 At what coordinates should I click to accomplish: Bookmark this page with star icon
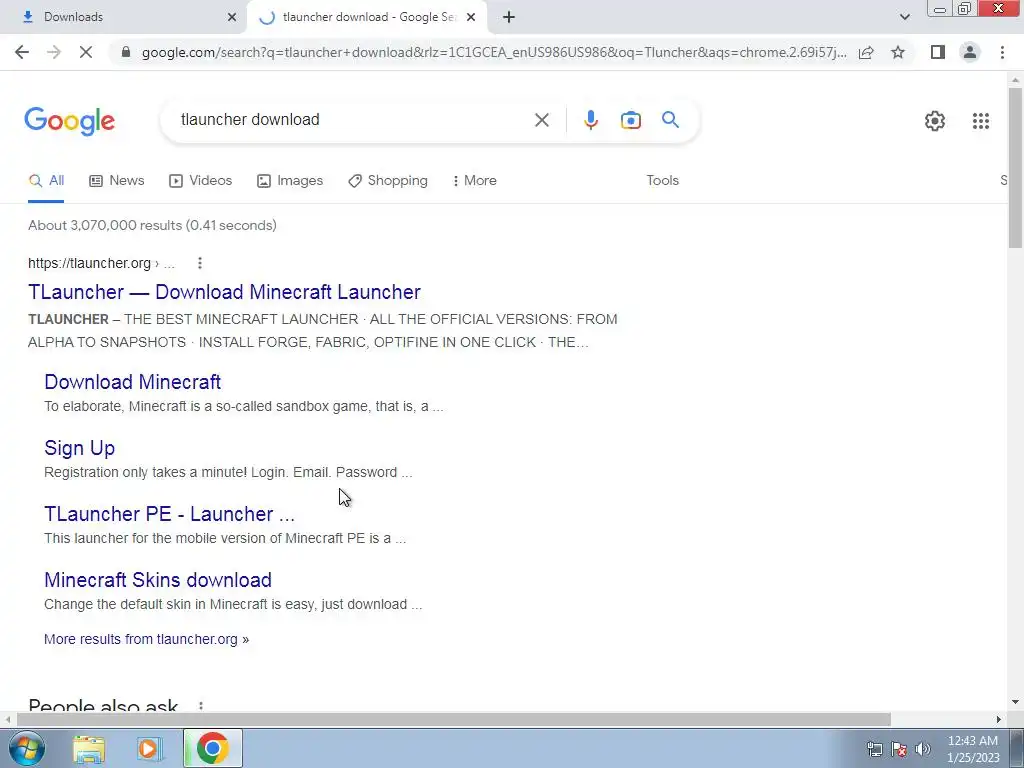pyautogui.click(x=898, y=52)
